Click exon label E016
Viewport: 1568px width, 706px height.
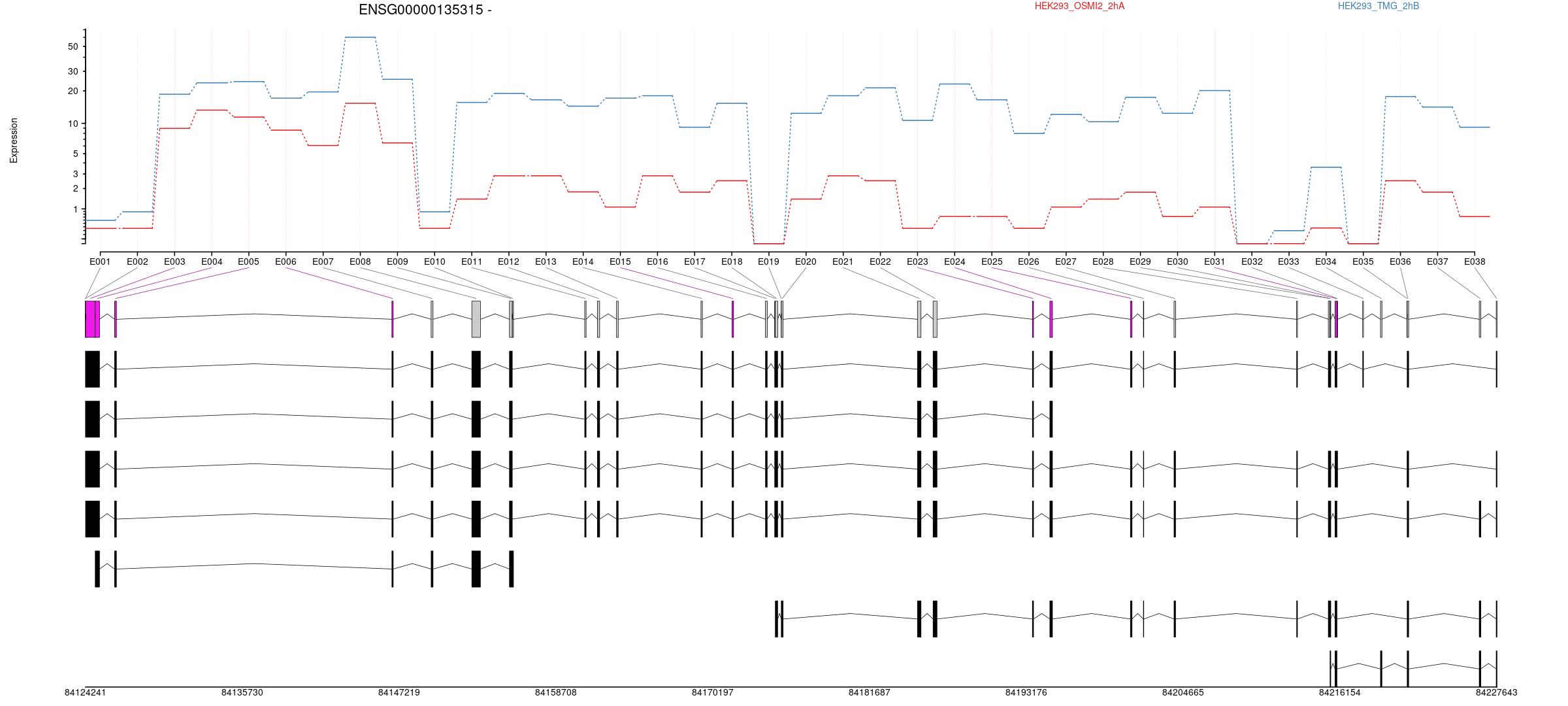[x=657, y=261]
